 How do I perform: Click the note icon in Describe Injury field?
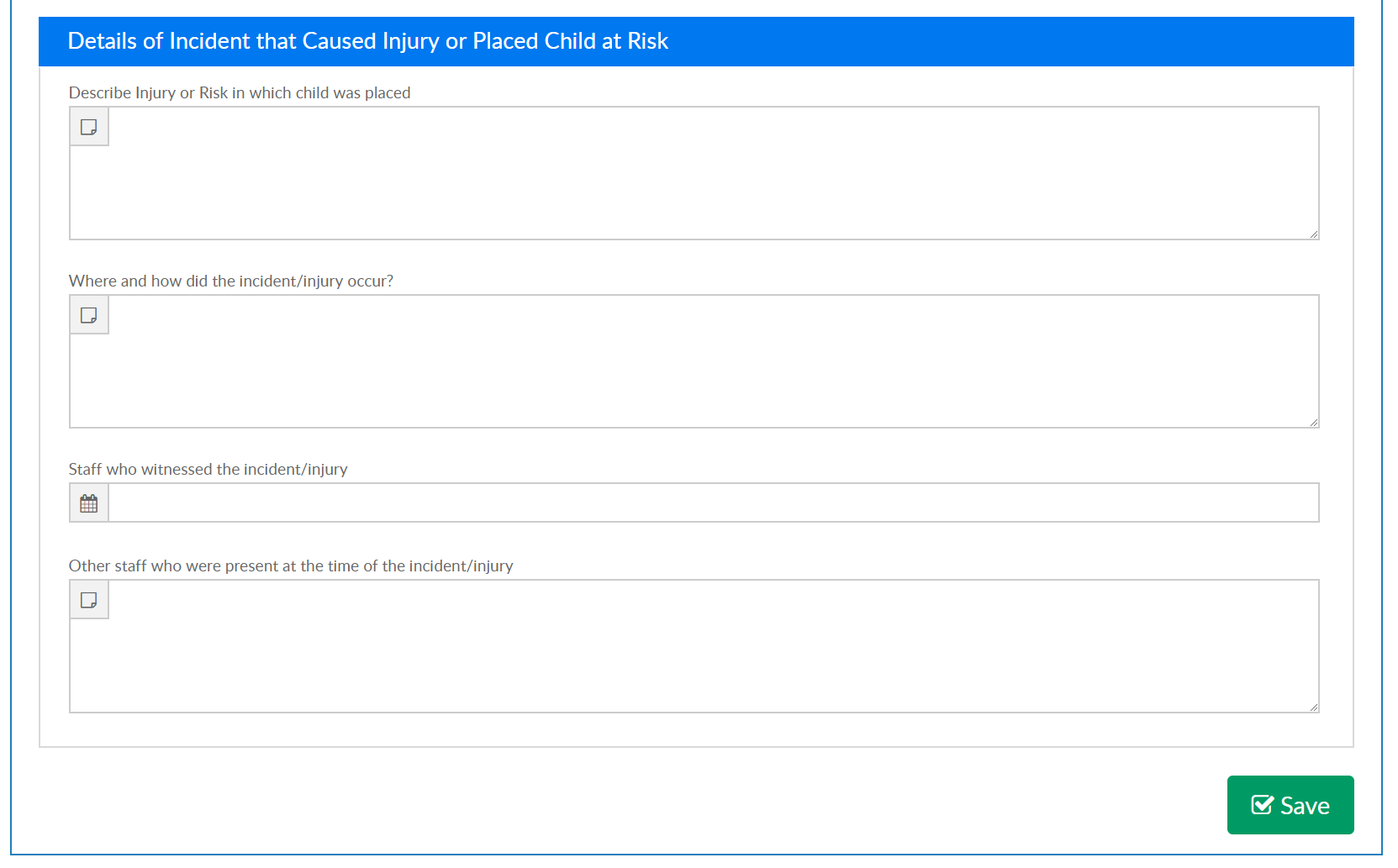(x=88, y=127)
